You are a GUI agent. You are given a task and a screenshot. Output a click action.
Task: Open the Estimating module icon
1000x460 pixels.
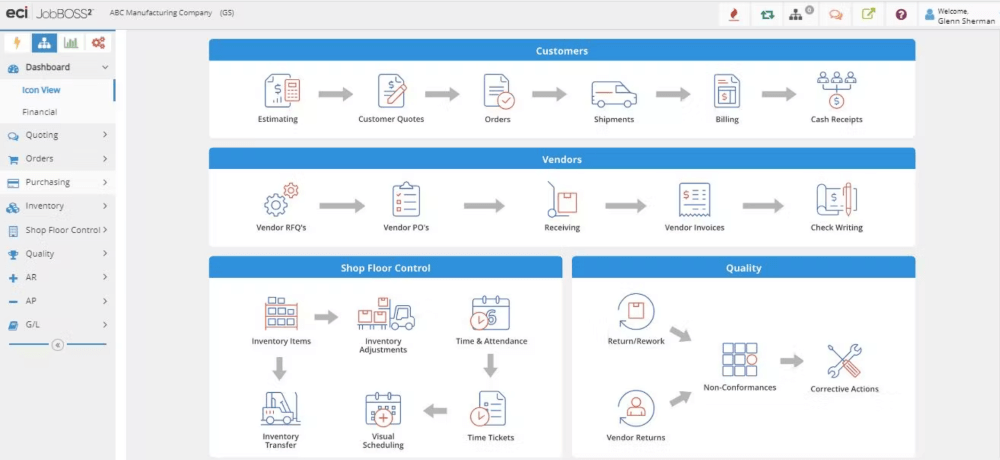[x=282, y=91]
